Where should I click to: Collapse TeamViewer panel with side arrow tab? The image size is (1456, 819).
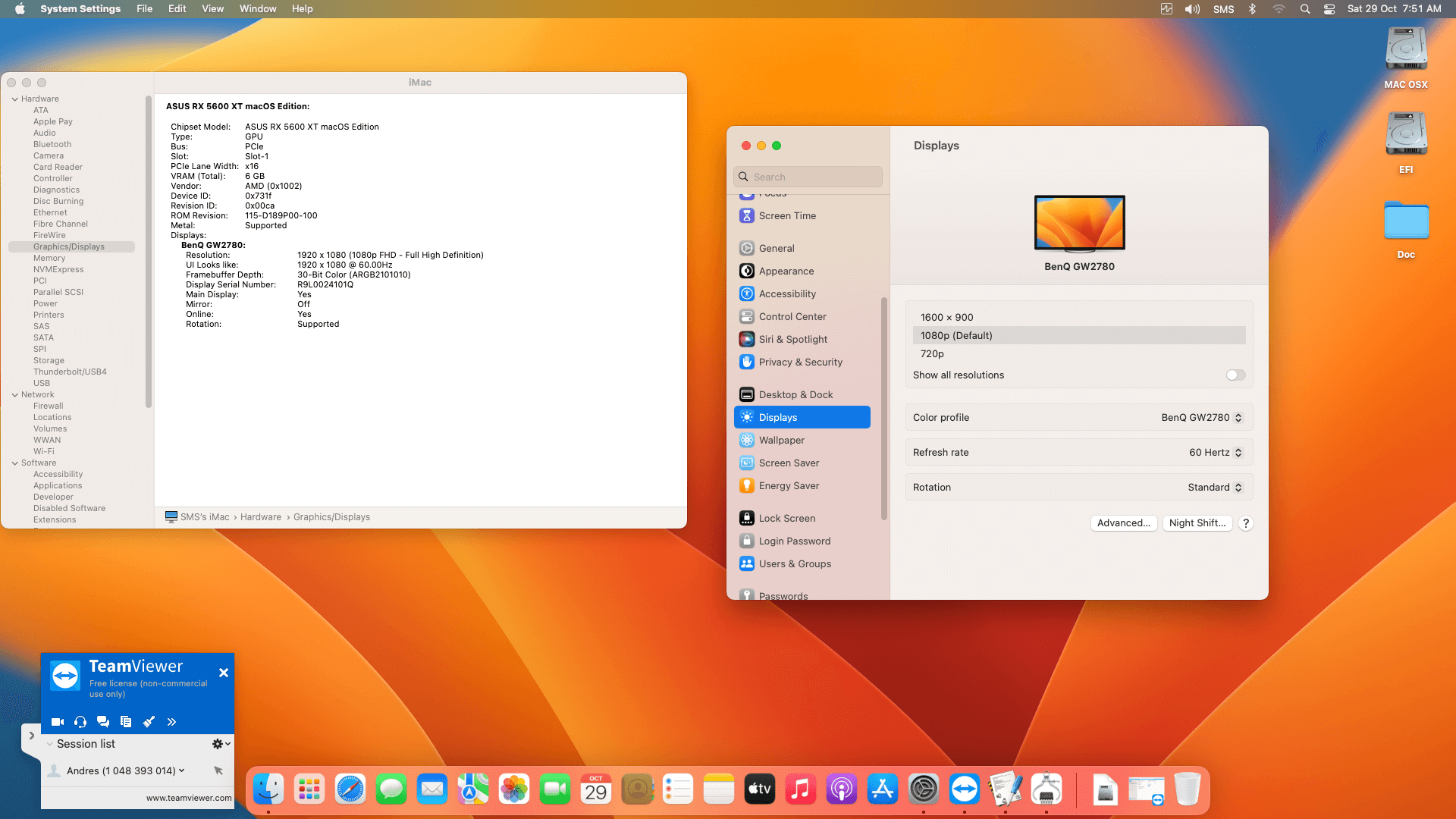pos(31,736)
